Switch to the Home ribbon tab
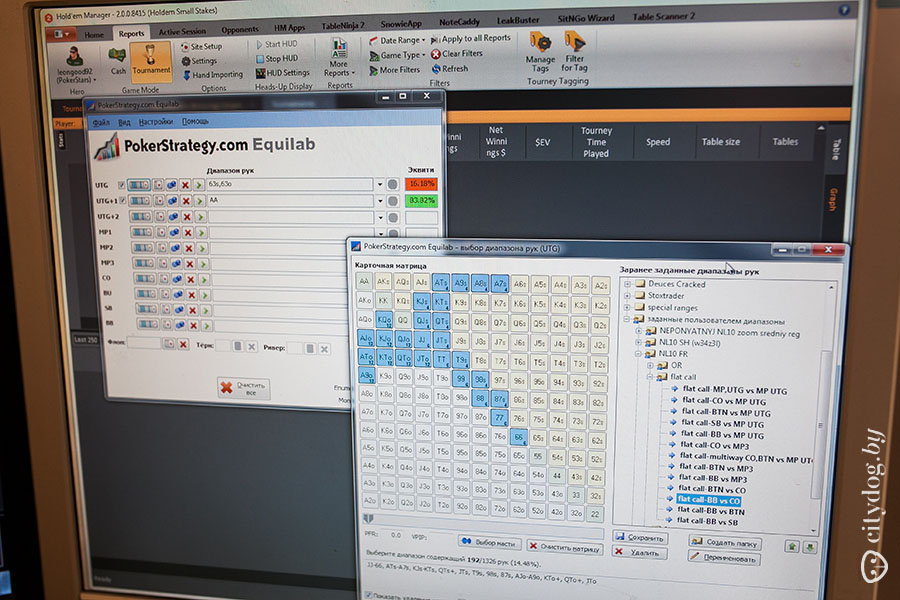 click(x=94, y=34)
